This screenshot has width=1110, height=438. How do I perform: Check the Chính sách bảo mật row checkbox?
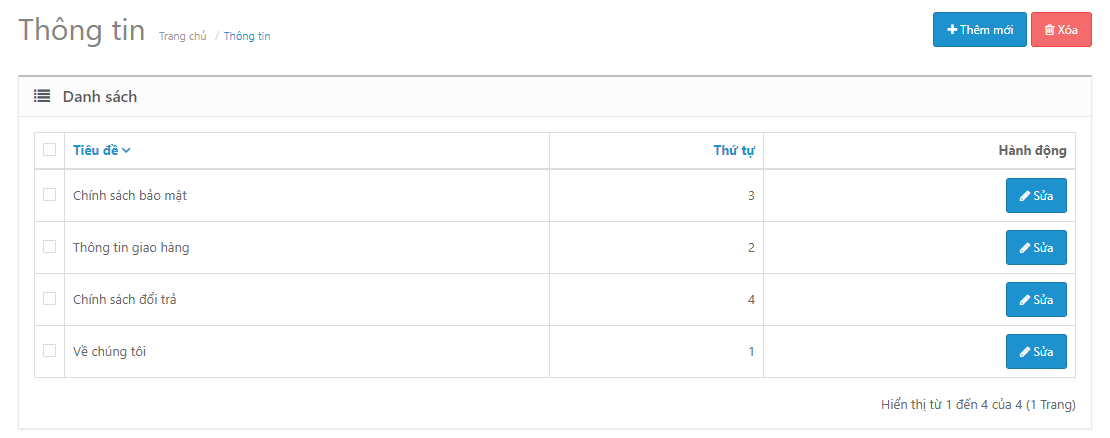[x=50, y=195]
